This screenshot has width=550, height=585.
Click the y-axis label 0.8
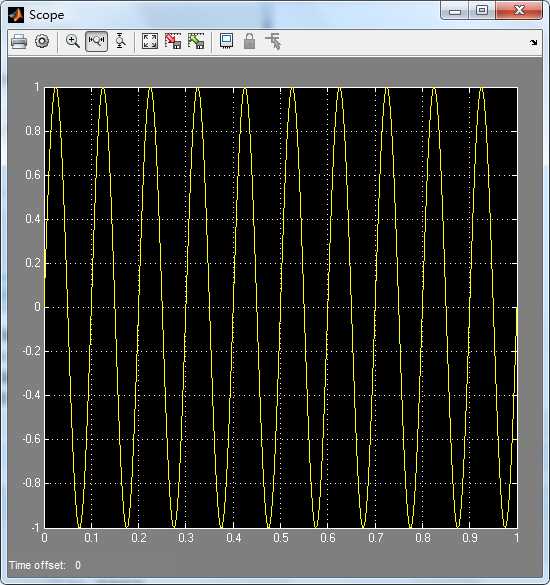(32, 131)
